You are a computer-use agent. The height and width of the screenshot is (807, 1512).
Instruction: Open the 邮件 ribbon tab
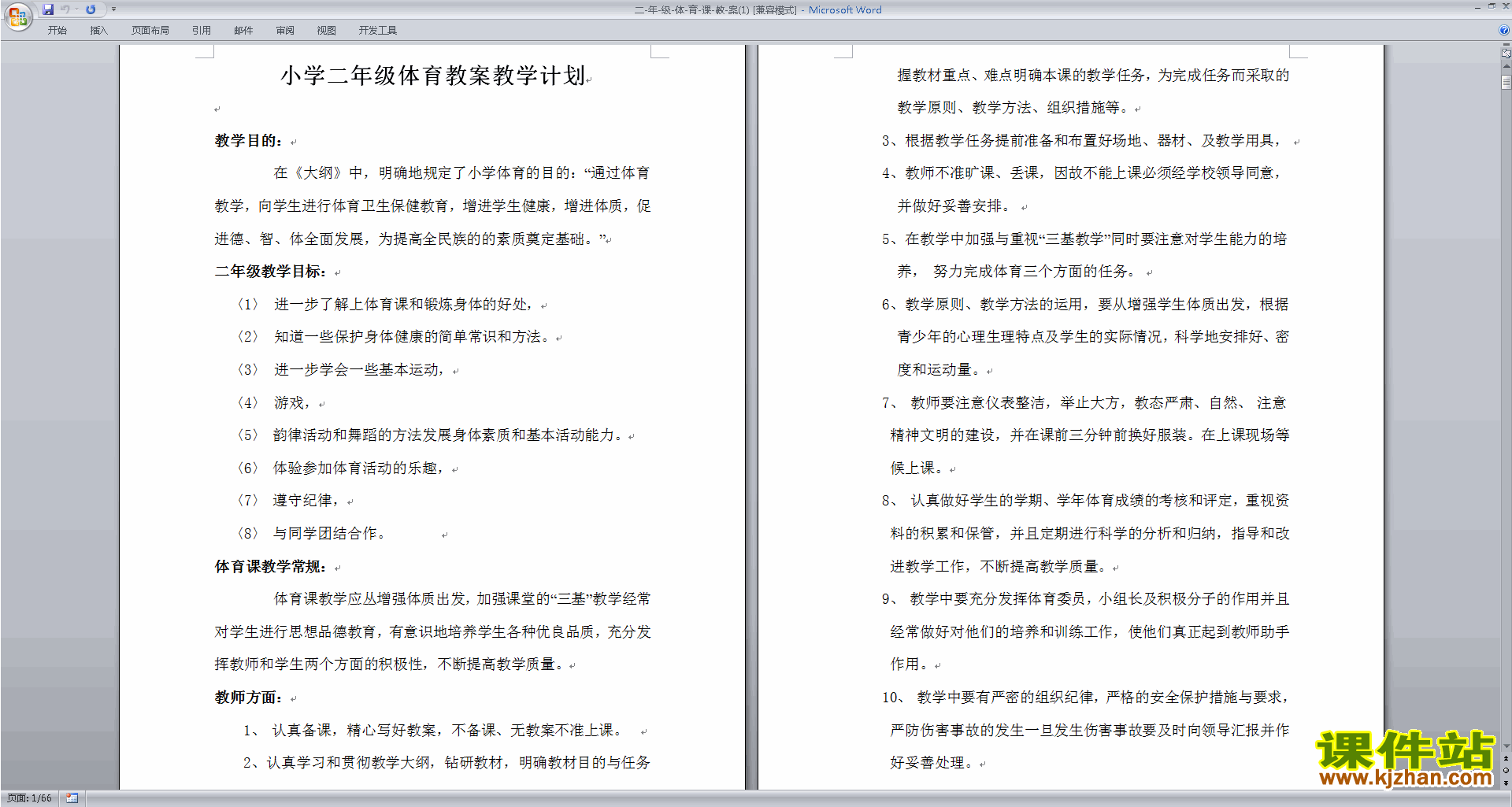pyautogui.click(x=243, y=31)
